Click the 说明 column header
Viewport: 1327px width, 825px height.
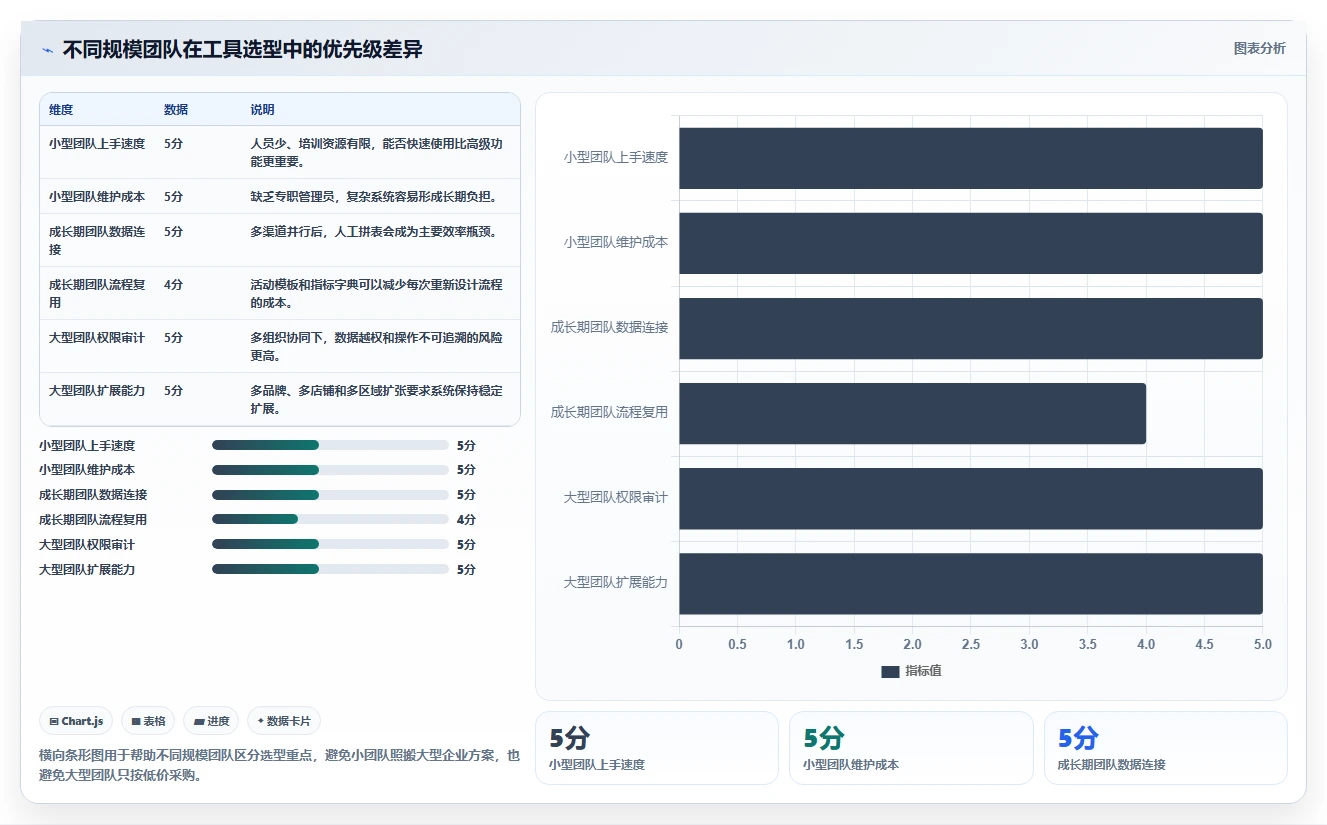point(262,110)
